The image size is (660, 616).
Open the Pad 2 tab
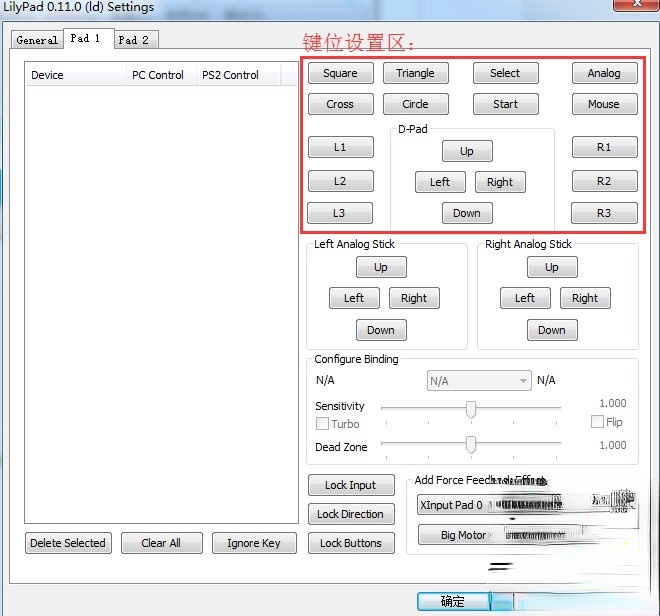point(136,40)
